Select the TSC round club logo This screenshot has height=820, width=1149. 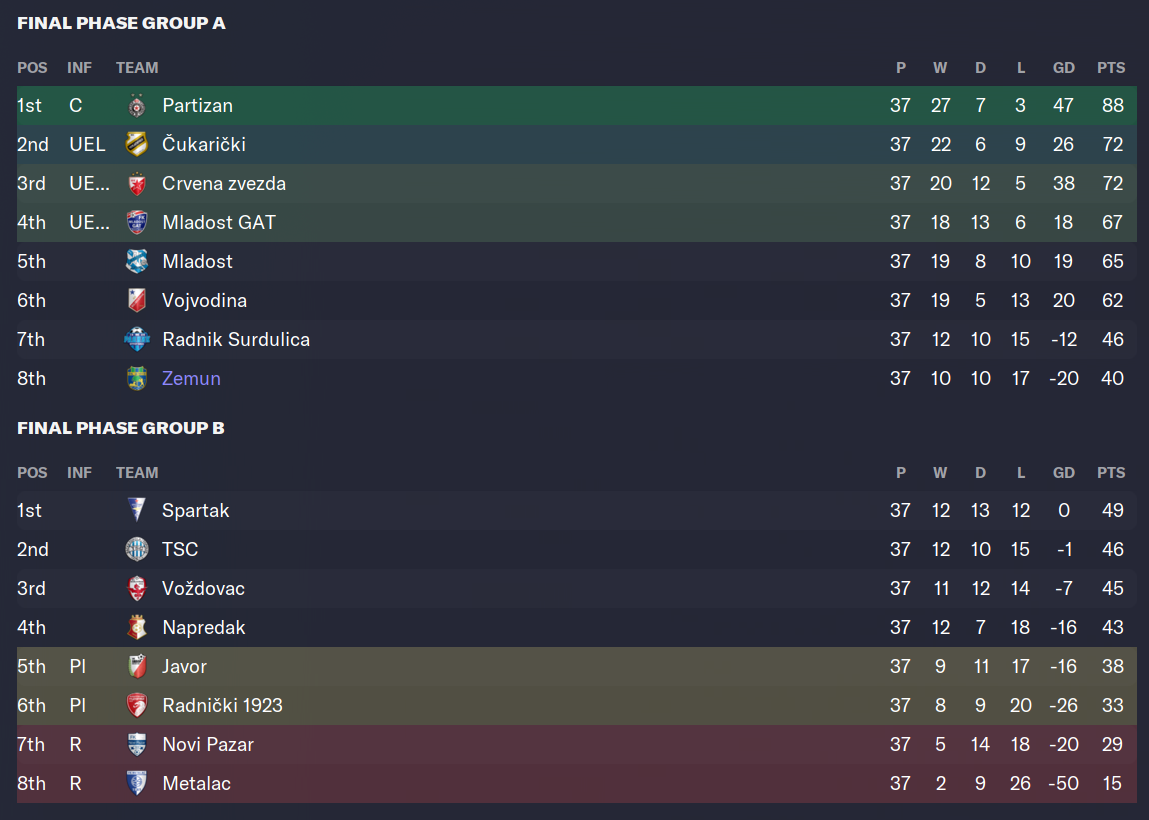(137, 549)
